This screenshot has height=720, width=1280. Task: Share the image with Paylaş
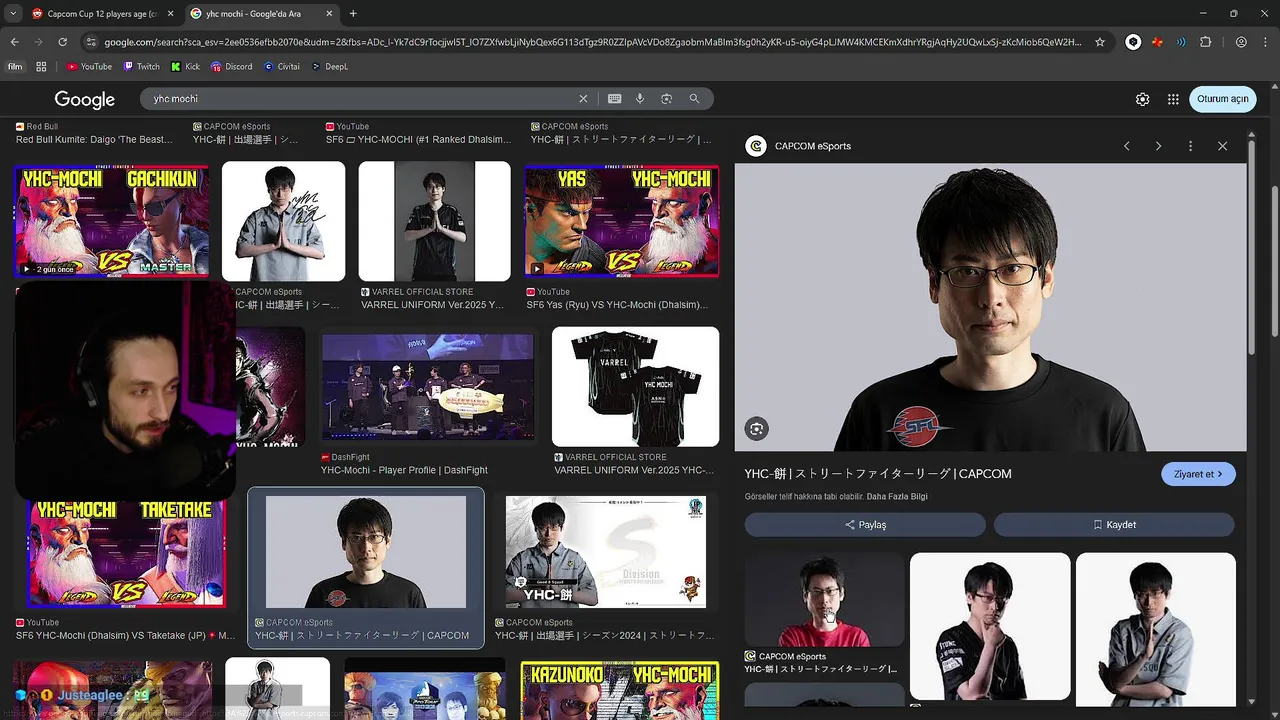click(x=865, y=524)
